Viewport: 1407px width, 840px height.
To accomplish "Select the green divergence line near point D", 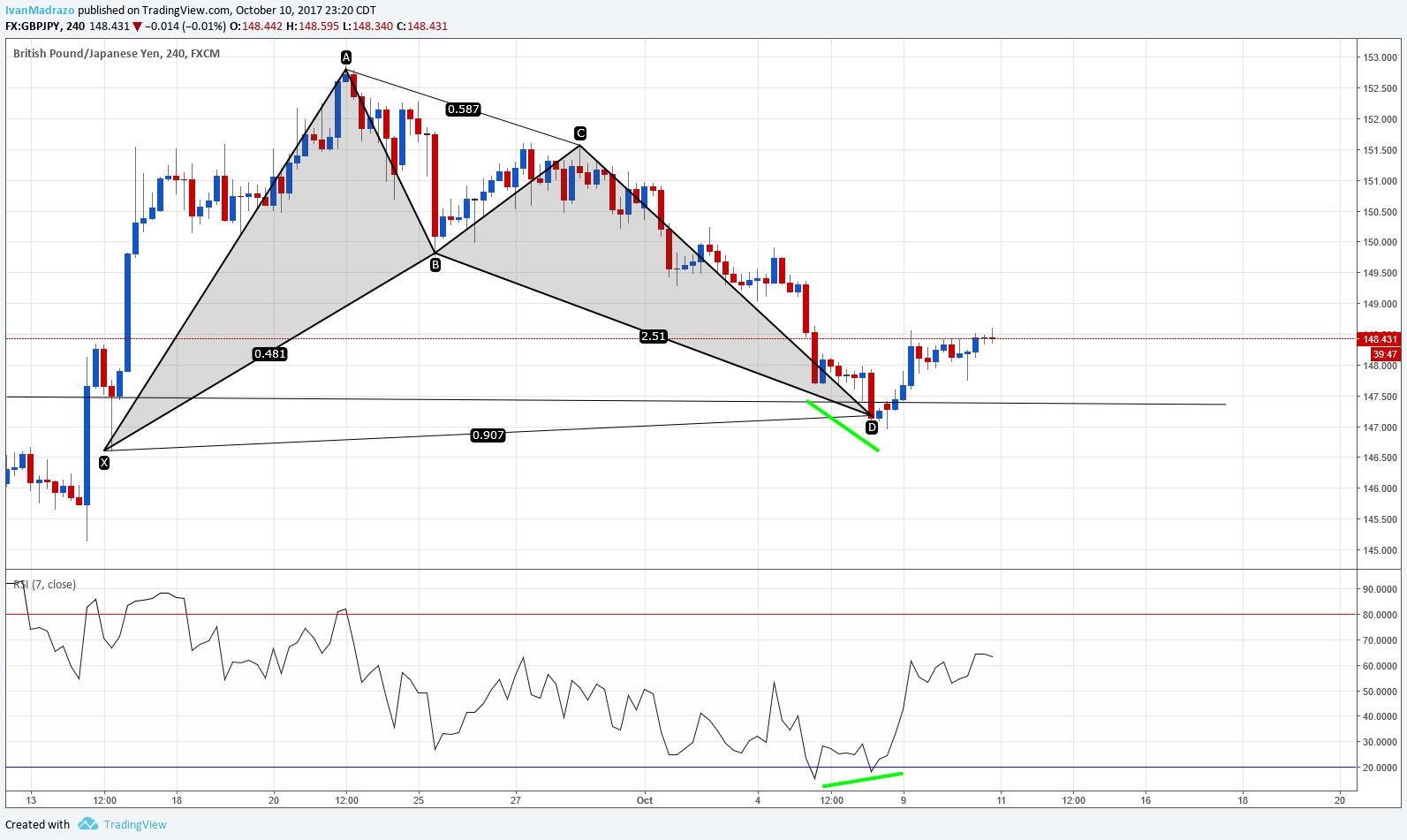I will (843, 427).
